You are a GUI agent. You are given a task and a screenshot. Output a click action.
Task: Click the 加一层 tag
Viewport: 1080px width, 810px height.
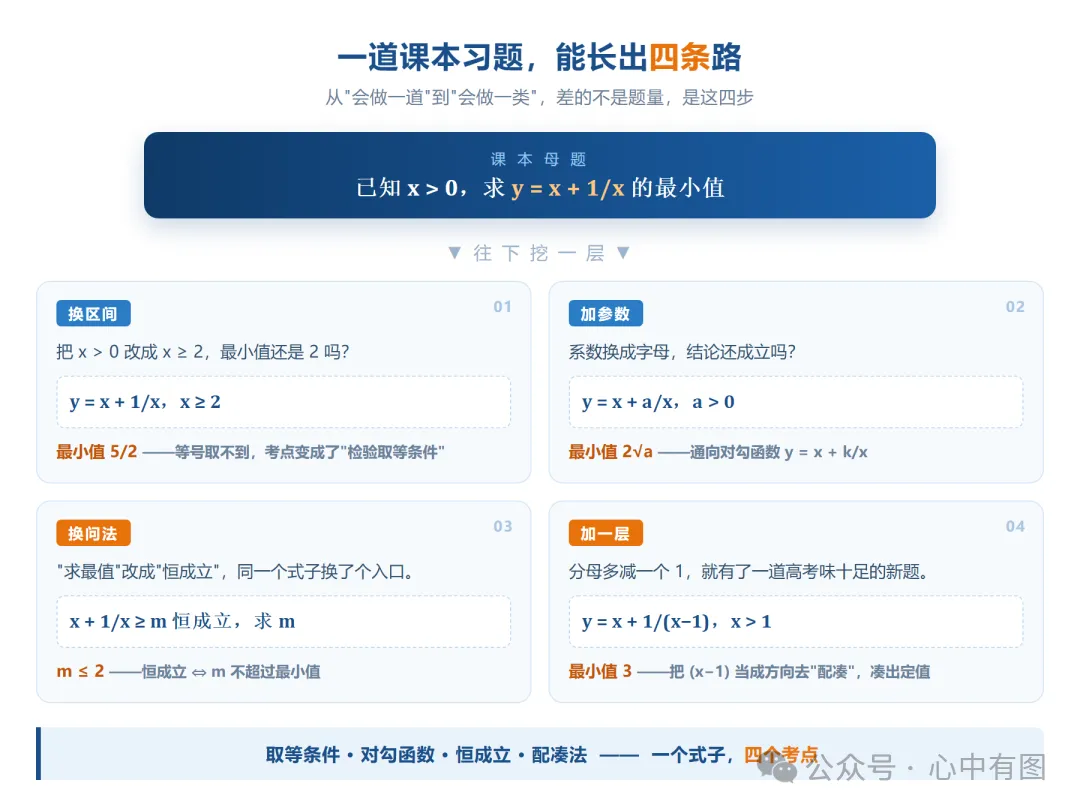coord(605,533)
